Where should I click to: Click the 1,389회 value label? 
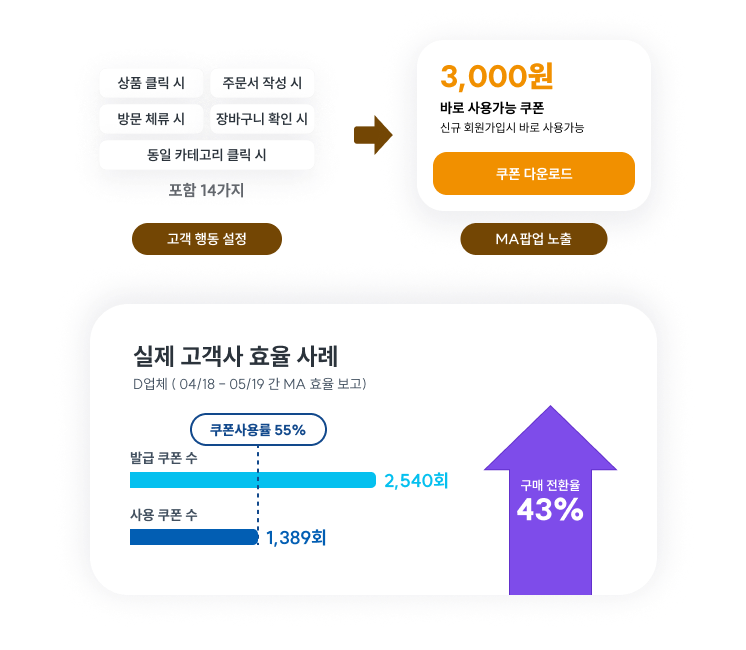[296, 538]
